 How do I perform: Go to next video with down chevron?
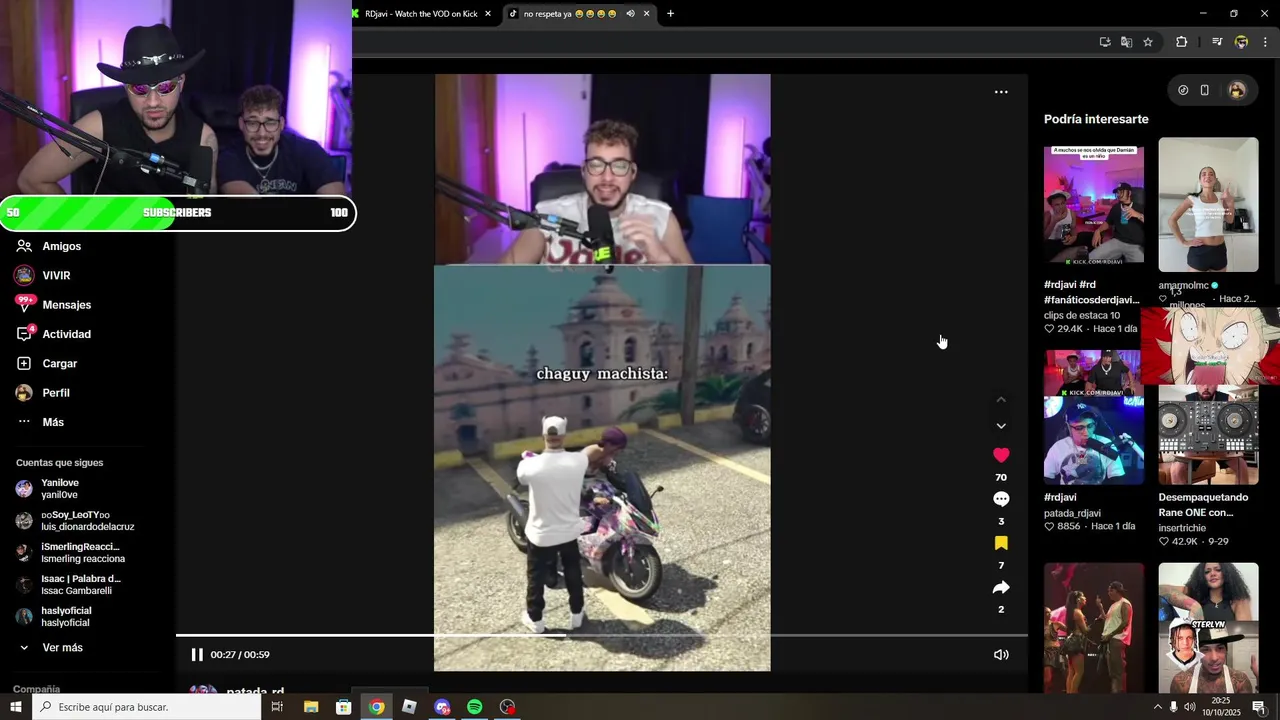click(1001, 426)
